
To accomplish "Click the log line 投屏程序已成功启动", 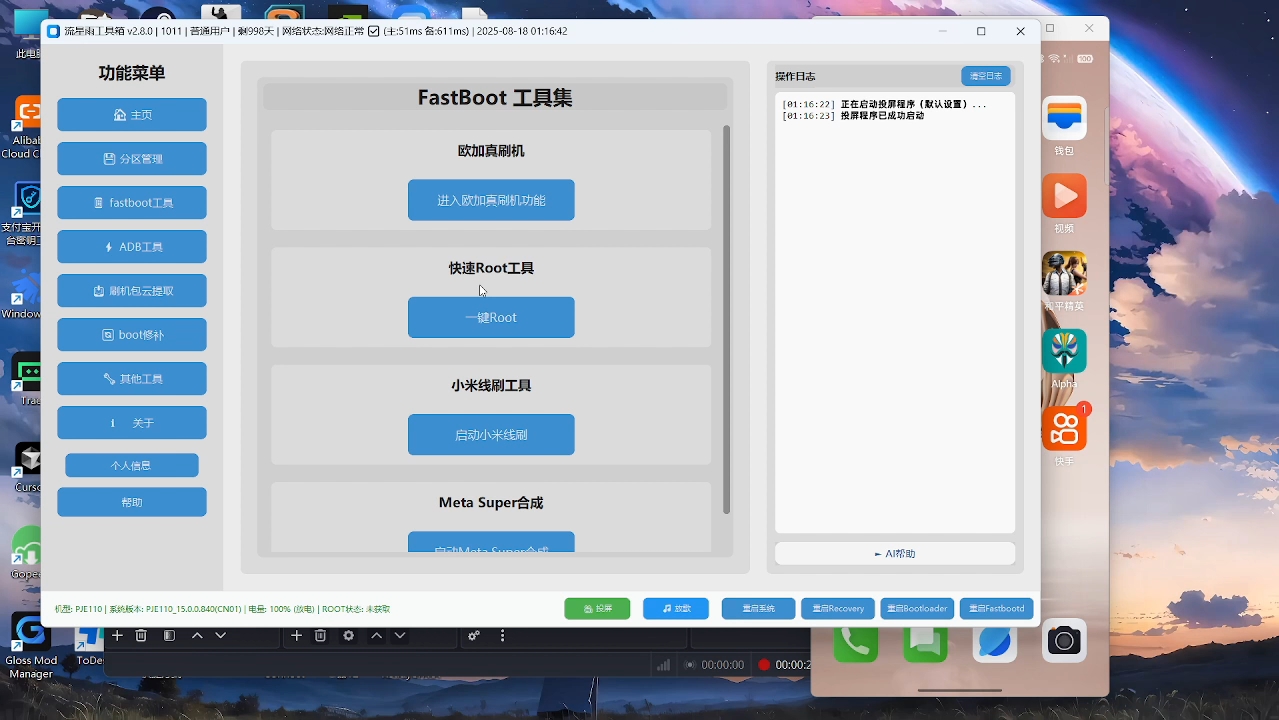I will (x=882, y=116).
